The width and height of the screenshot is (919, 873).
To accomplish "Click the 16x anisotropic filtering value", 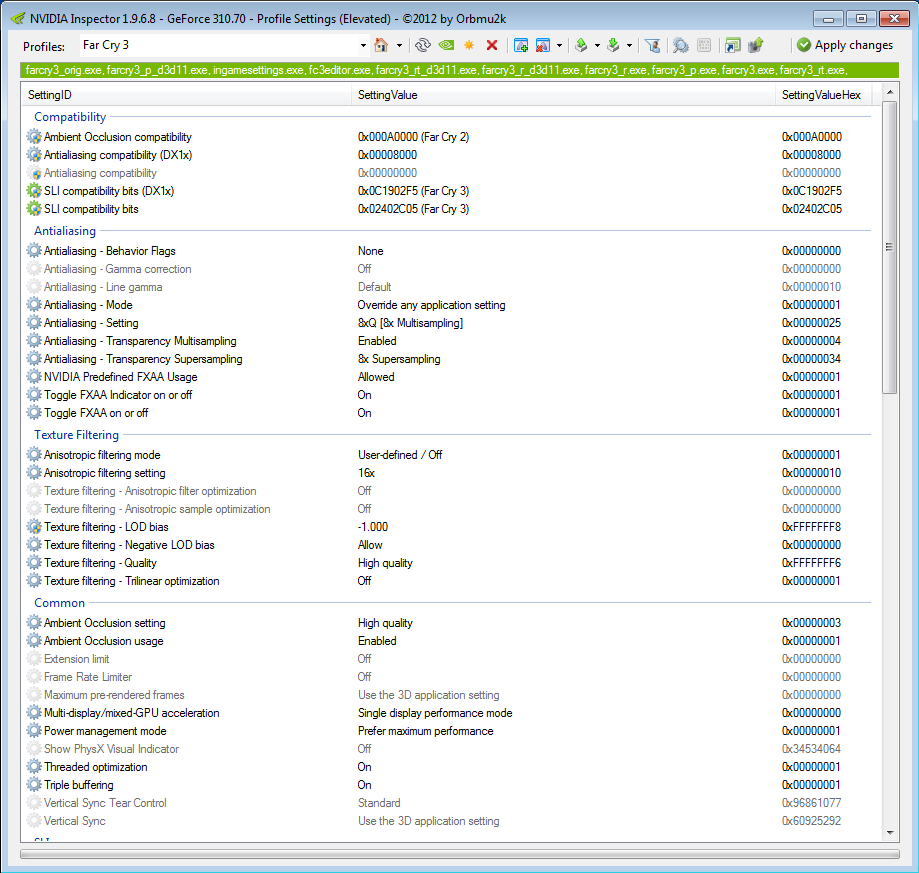I will pos(366,473).
